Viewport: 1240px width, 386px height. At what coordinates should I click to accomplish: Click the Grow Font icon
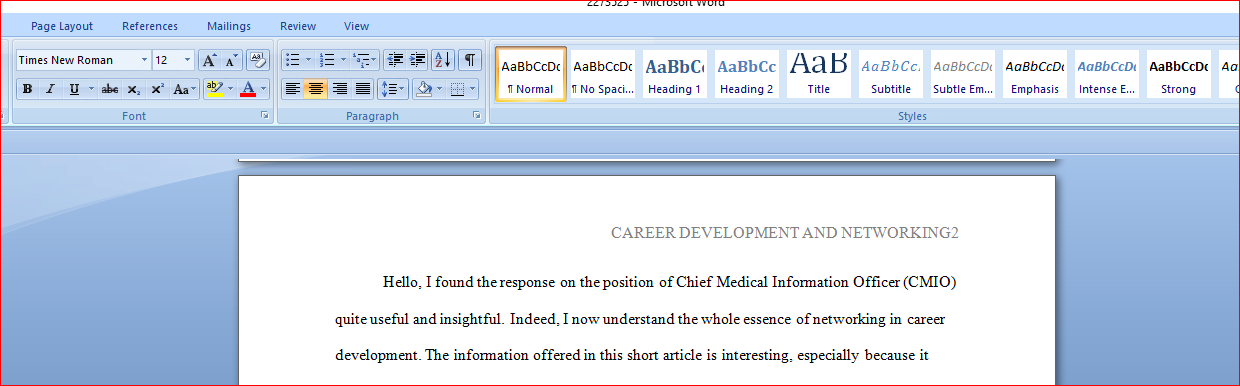(x=210, y=60)
